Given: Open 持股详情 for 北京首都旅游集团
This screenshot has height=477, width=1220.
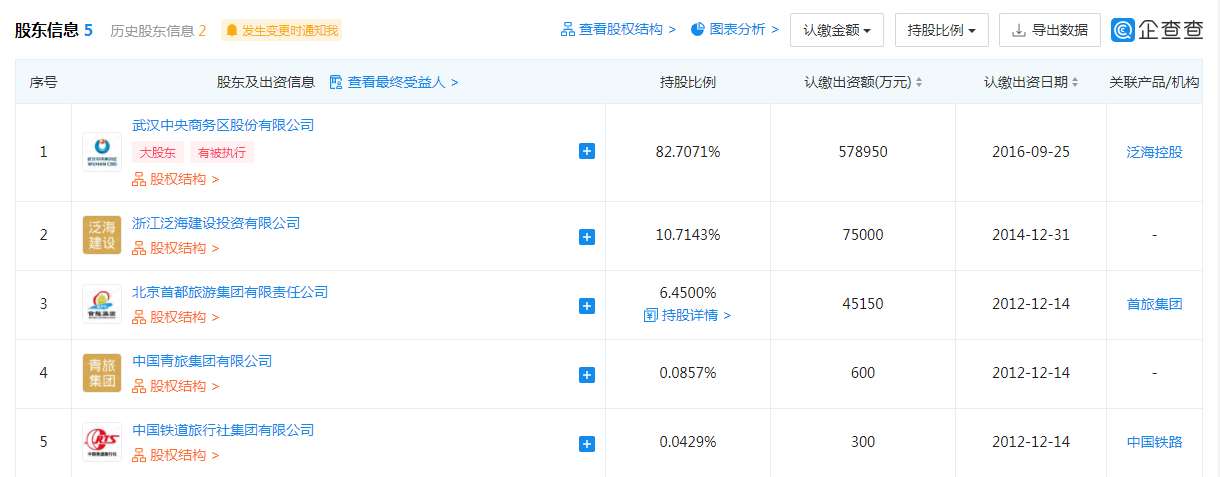Looking at the screenshot, I should (688, 315).
